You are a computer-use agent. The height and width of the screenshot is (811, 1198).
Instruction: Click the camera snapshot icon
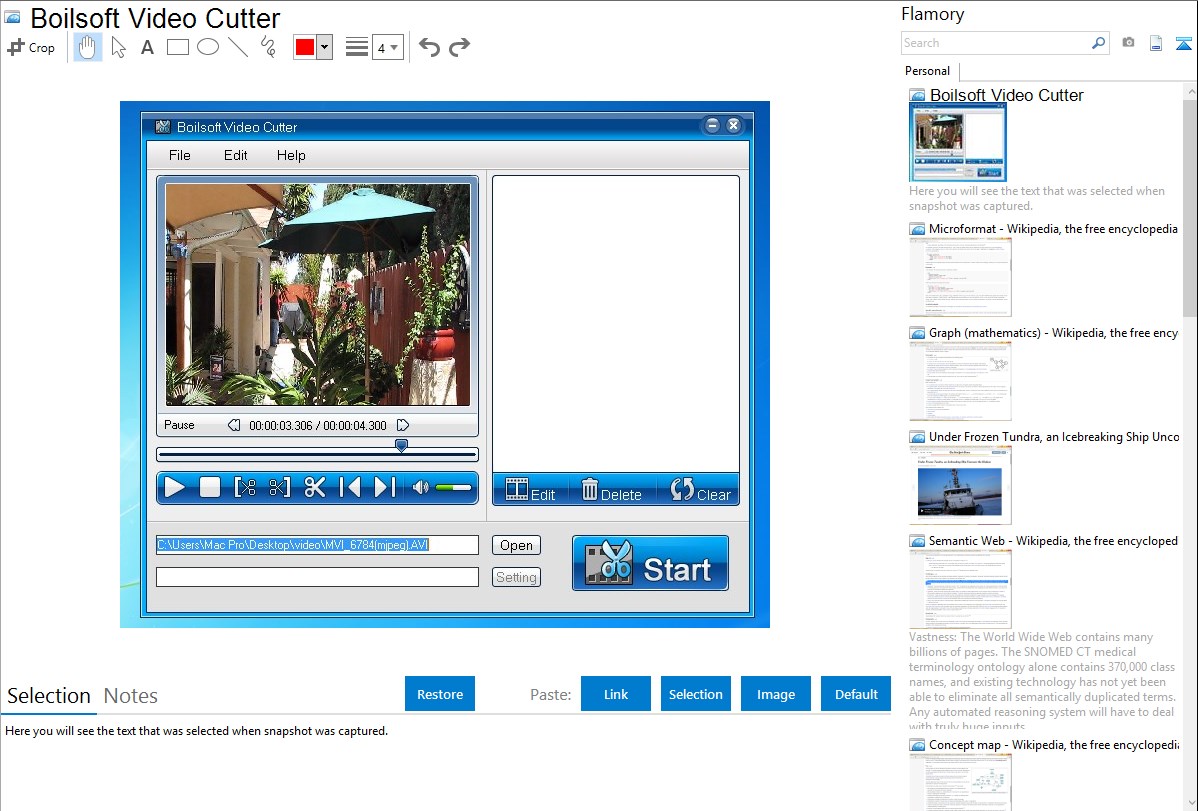(x=1128, y=43)
